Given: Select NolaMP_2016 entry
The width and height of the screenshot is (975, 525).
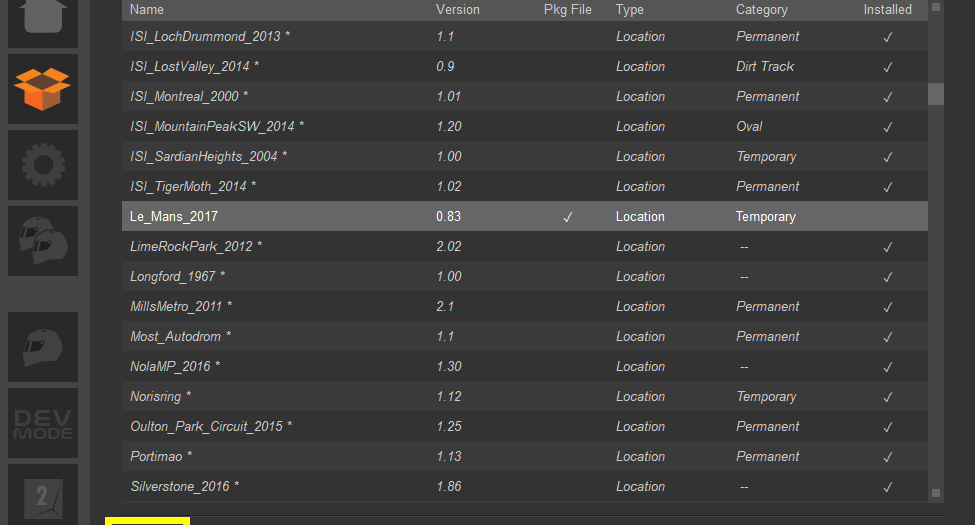Looking at the screenshot, I should 525,366.
